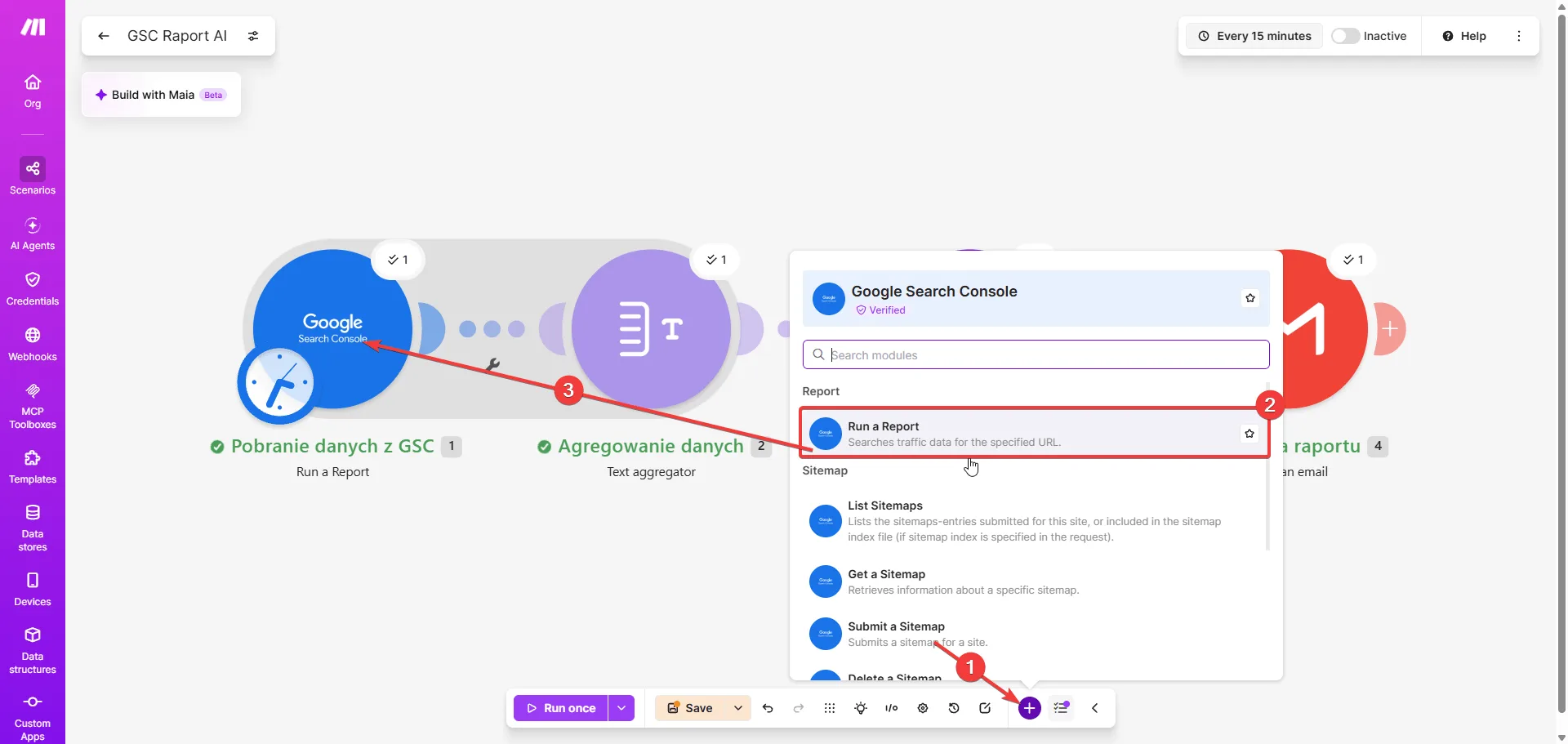Click the explain flow lightbulb icon
Image resolution: width=1568 pixels, height=744 pixels.
tap(861, 708)
